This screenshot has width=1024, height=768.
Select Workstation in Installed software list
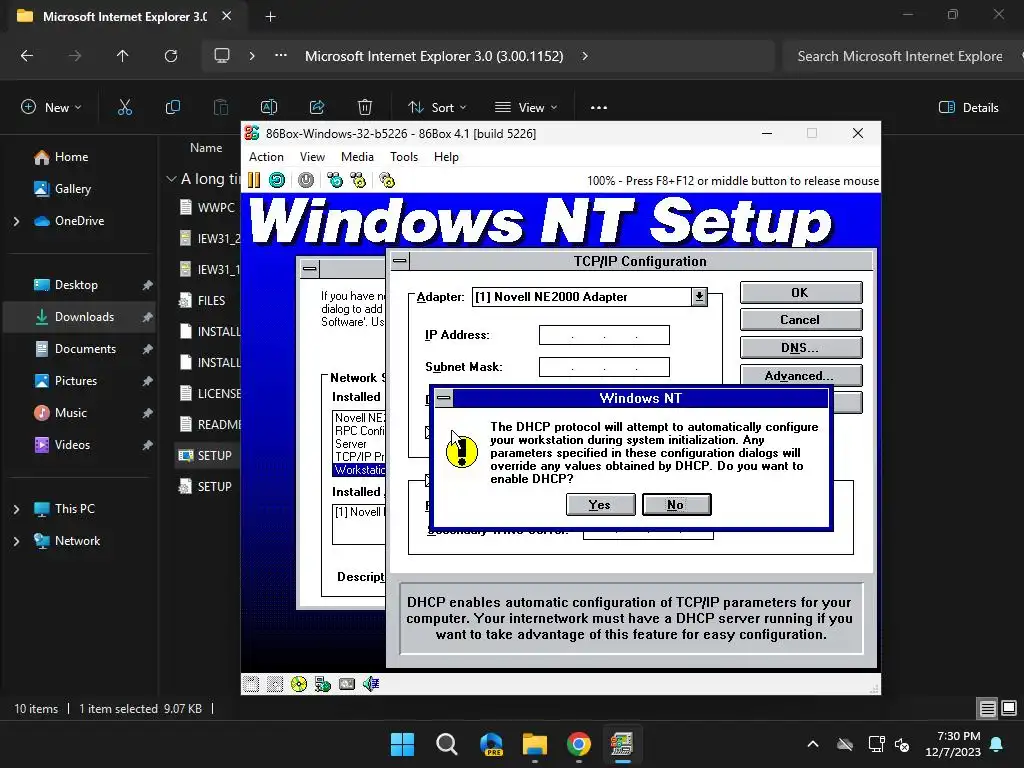click(x=359, y=470)
